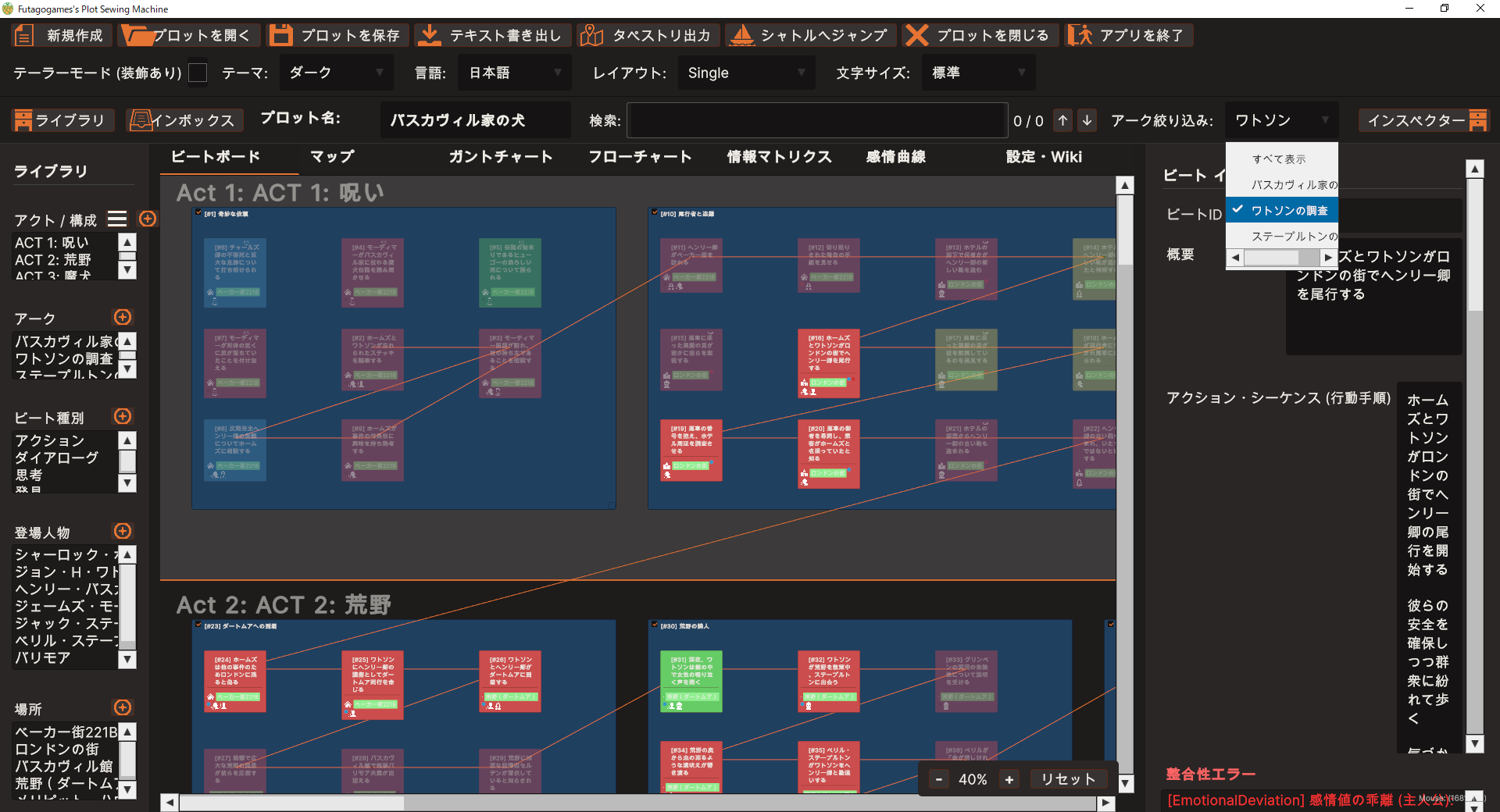Click the インボックス tray icon
Viewport: 1500px width, 812px height.
(141, 120)
